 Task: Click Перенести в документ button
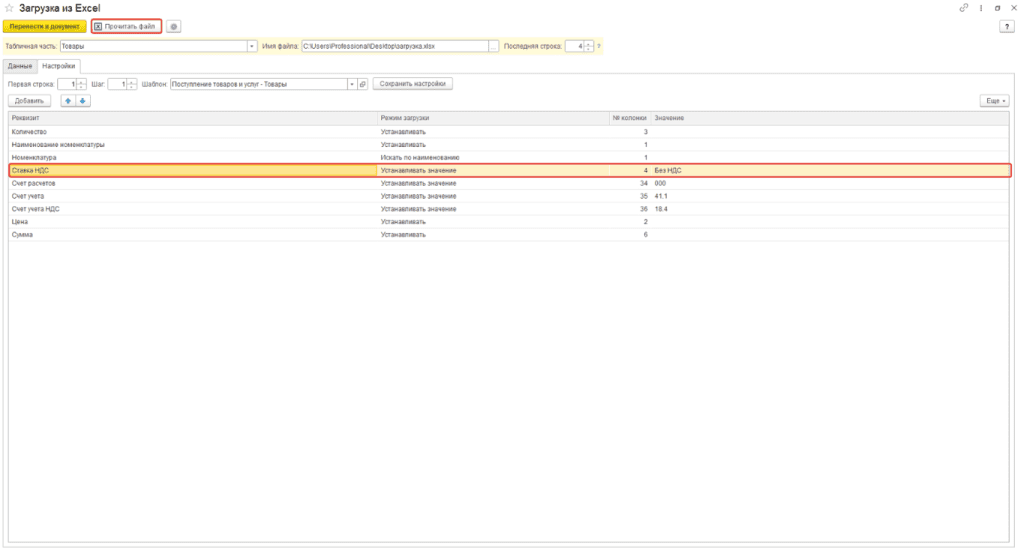click(44, 26)
